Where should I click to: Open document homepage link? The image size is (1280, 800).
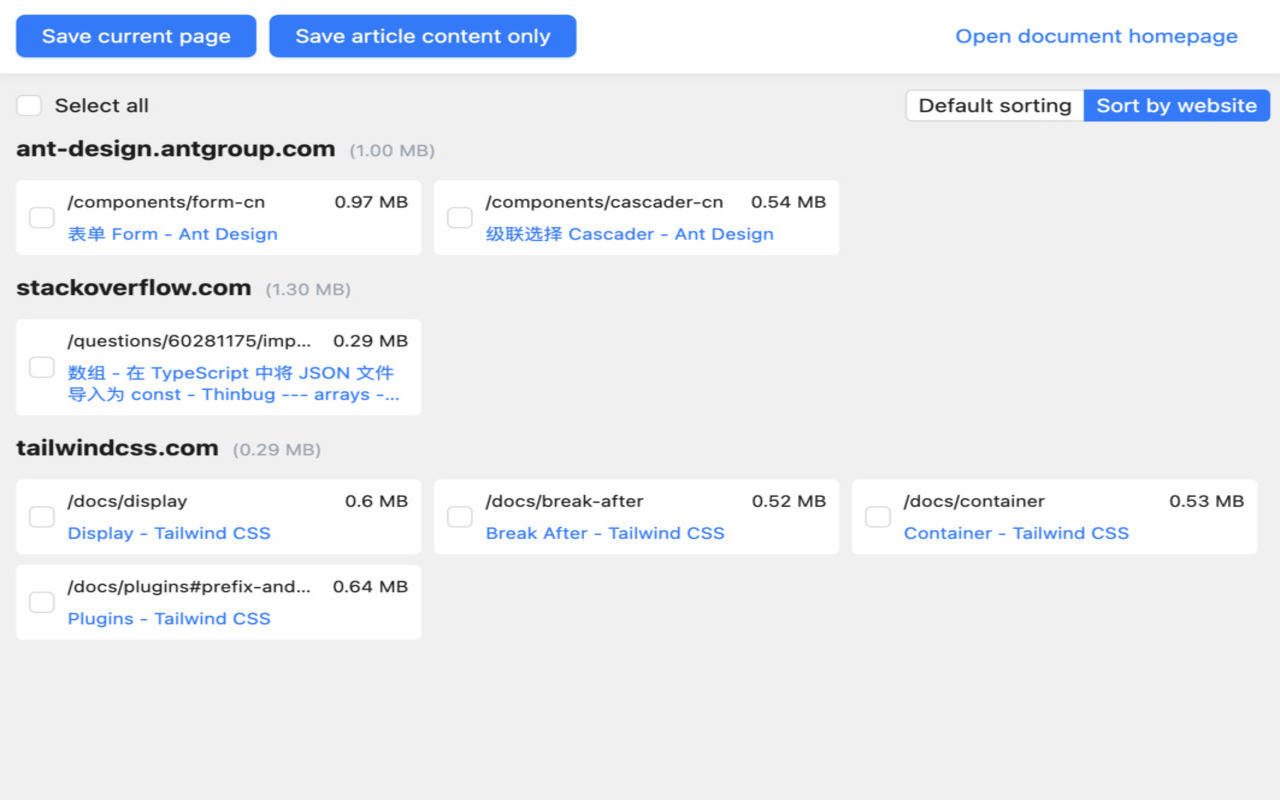1096,36
